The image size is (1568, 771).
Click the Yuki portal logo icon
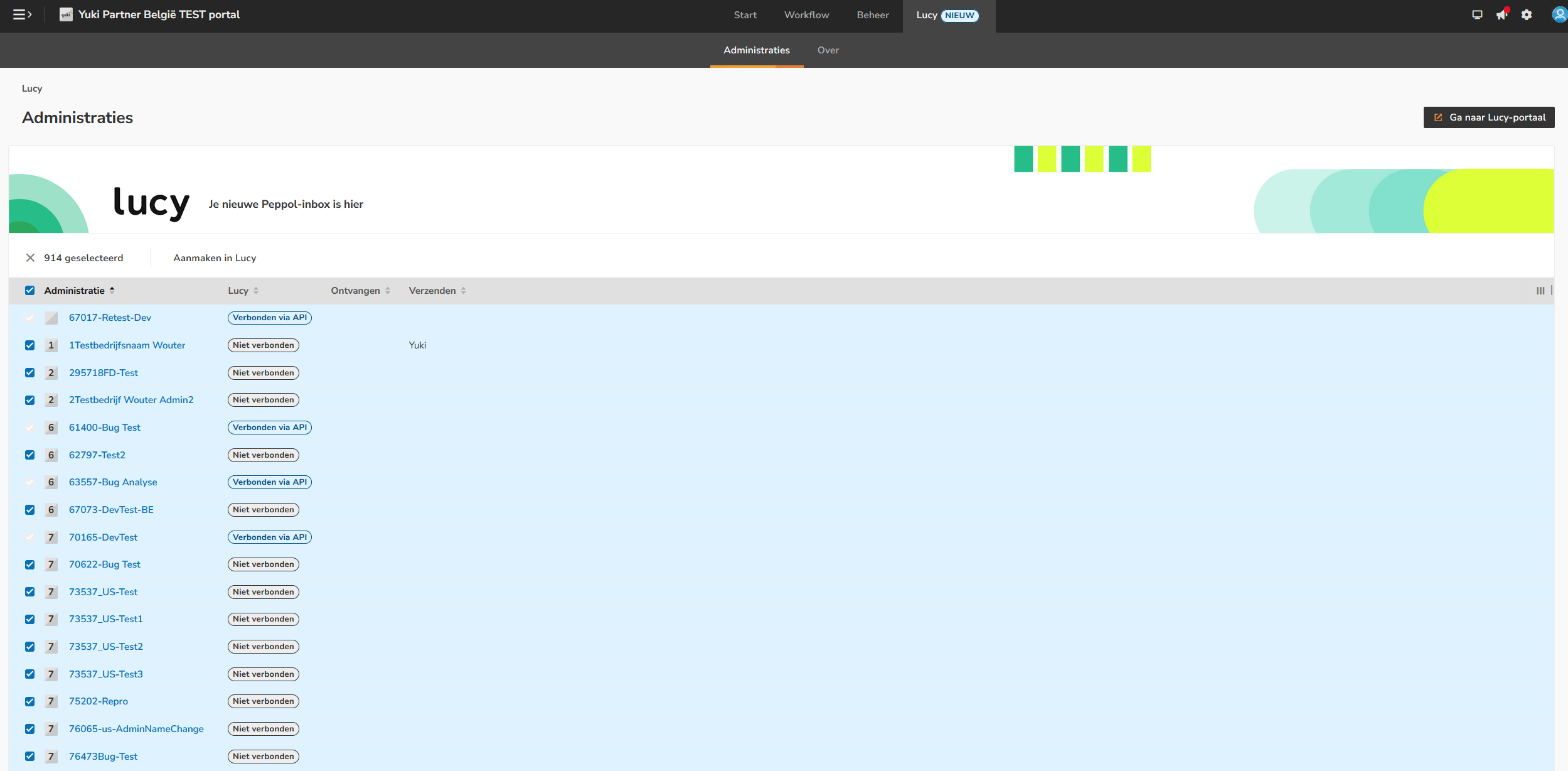(x=66, y=14)
